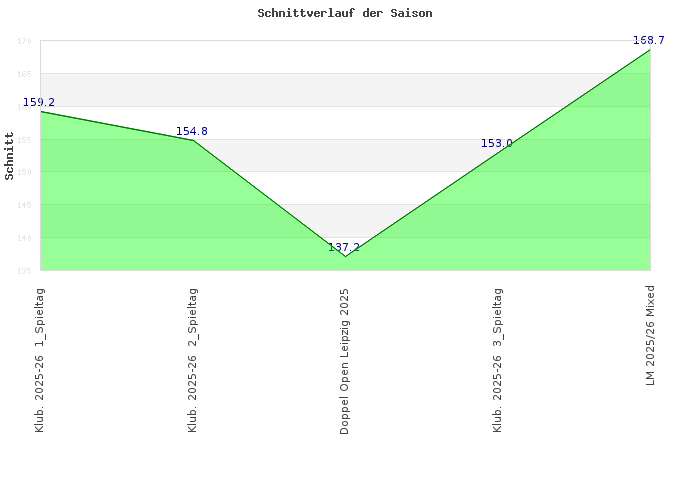The height and width of the screenshot is (500, 690).
Task: Click x-axis label Klub. 2025-26 2_Spieltag
Action: 193,360
